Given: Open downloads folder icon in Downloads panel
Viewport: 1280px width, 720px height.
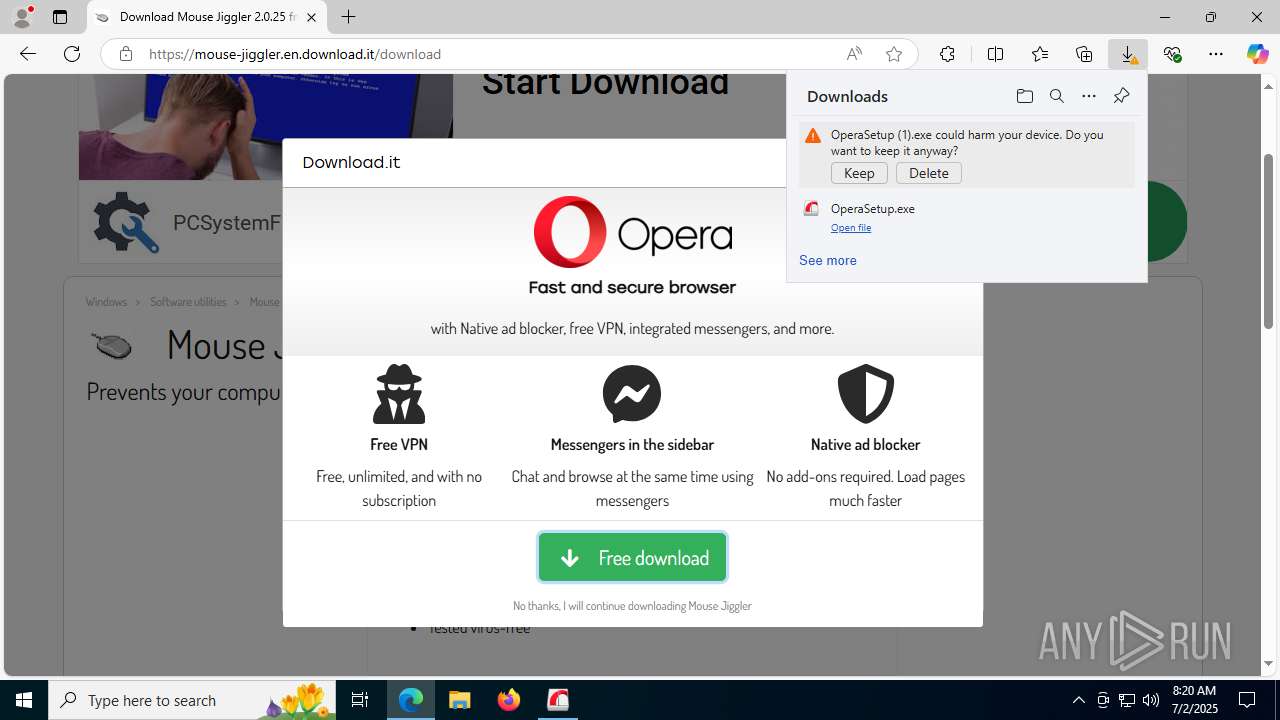Looking at the screenshot, I should click(1024, 96).
